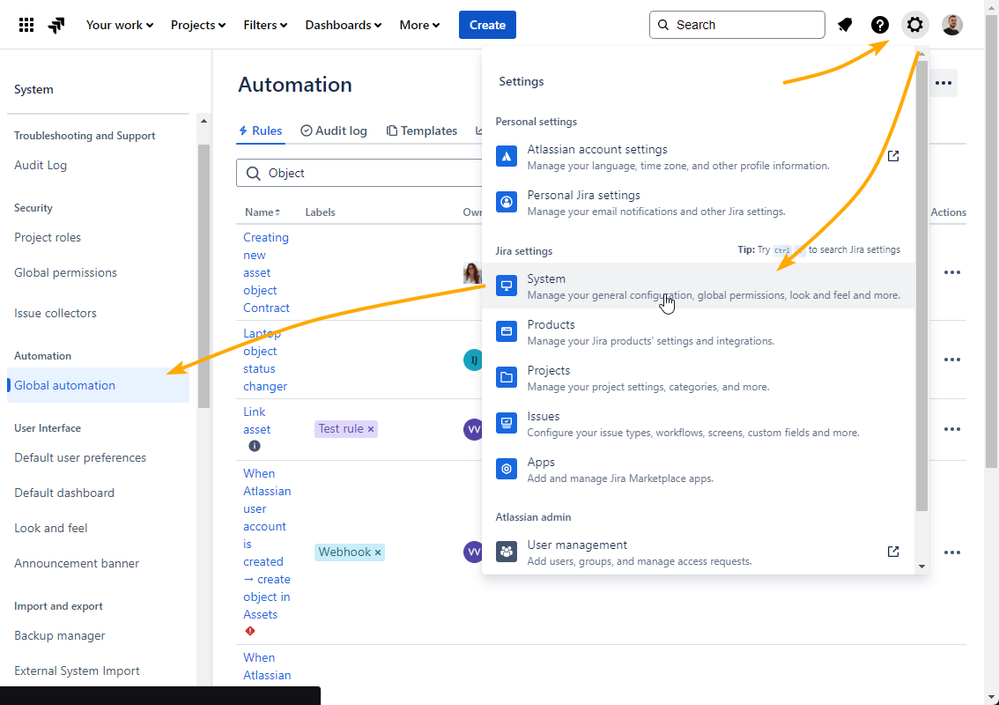This screenshot has height=705, width=999.
Task: Open actions menu for Link asset rule
Action: click(x=952, y=429)
